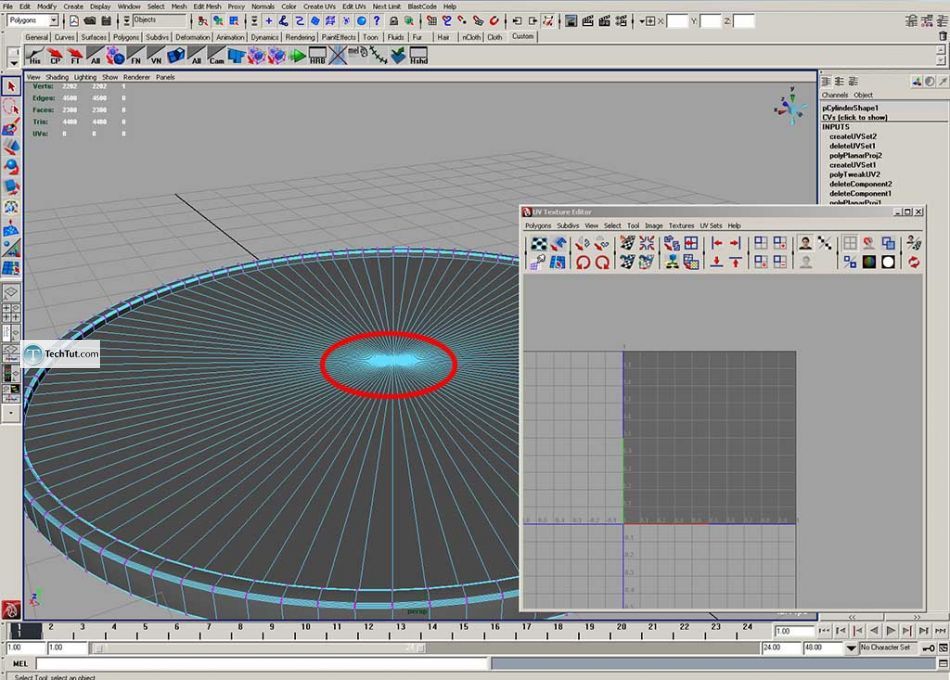
Task: Toggle display image portrait icon in UV editor
Action: [x=805, y=244]
